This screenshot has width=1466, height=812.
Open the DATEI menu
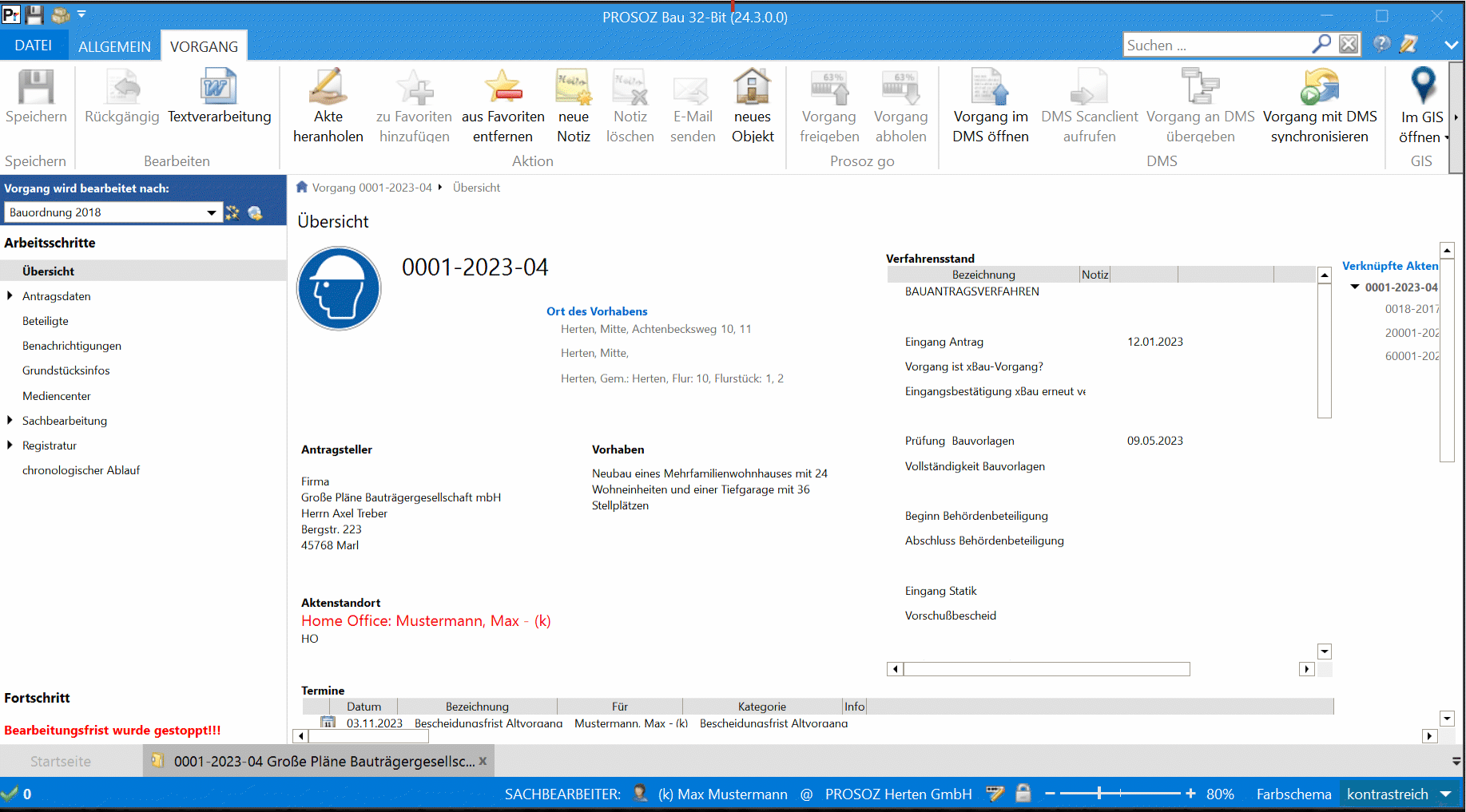(x=34, y=46)
